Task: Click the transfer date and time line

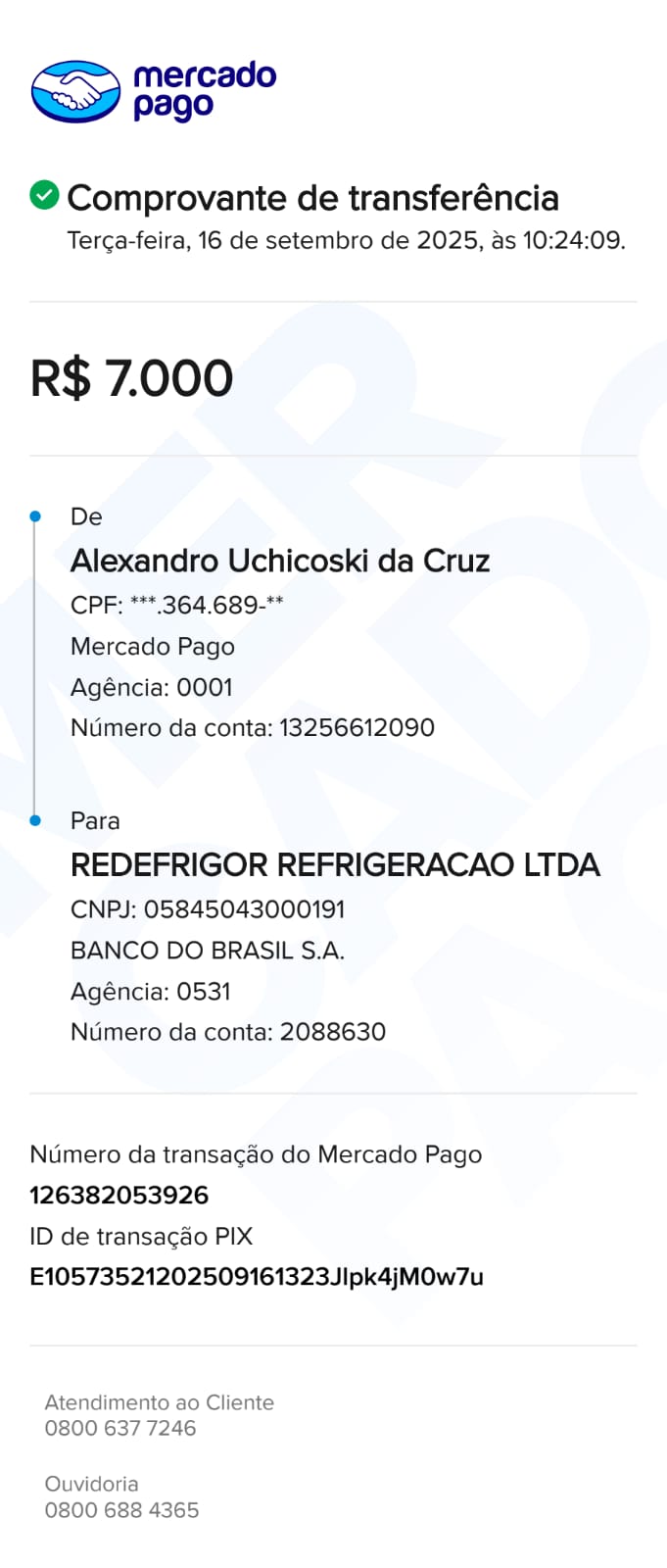Action: 346,241
